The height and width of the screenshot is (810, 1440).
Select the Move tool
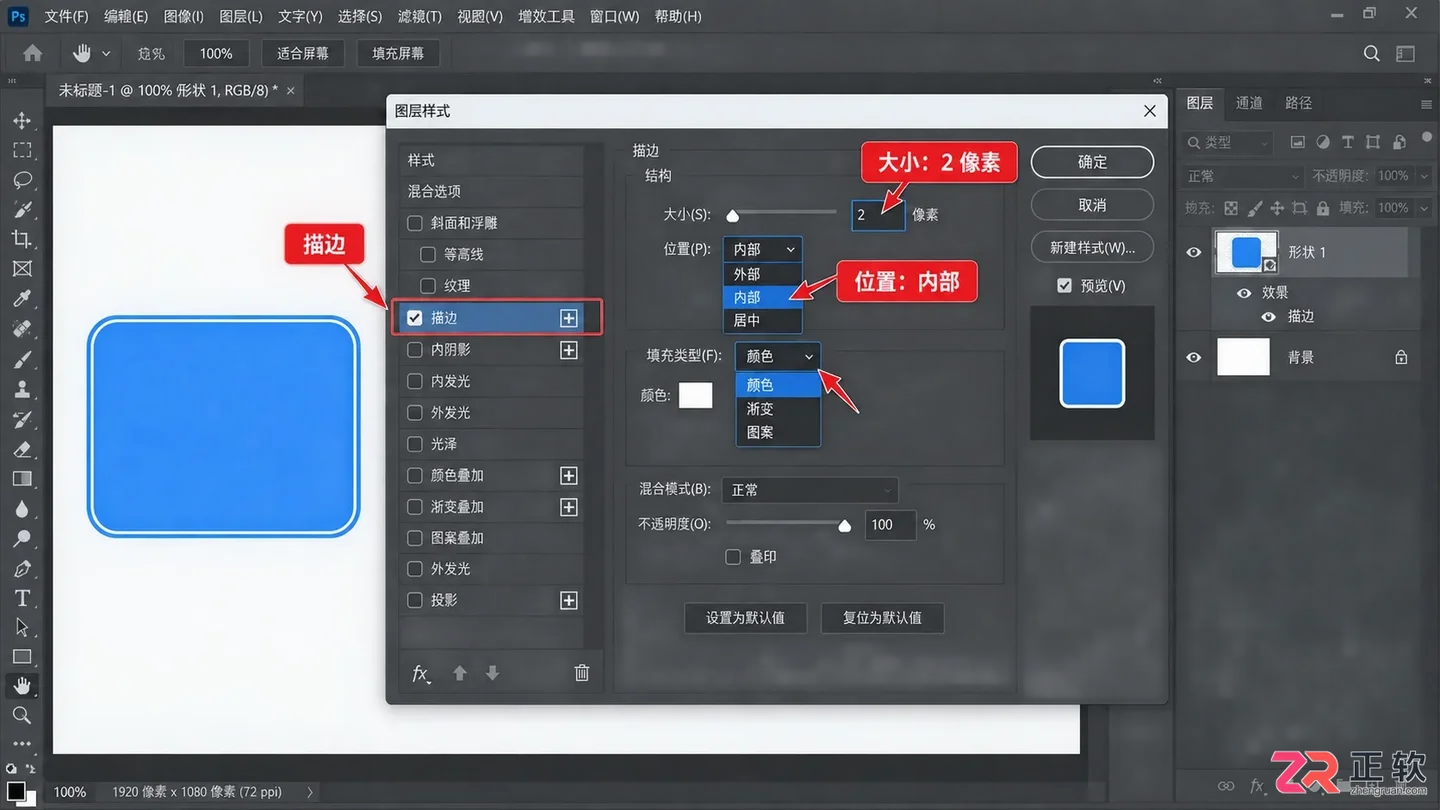(x=22, y=120)
